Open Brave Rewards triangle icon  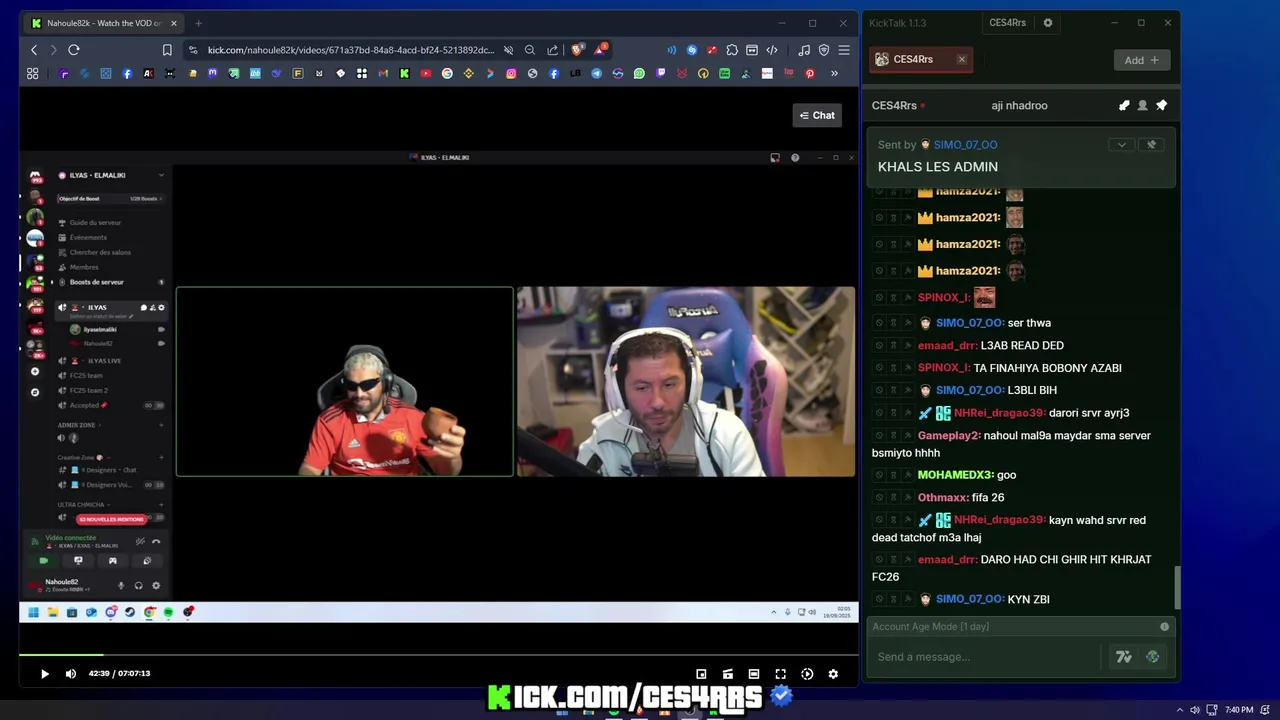pyautogui.click(x=601, y=49)
